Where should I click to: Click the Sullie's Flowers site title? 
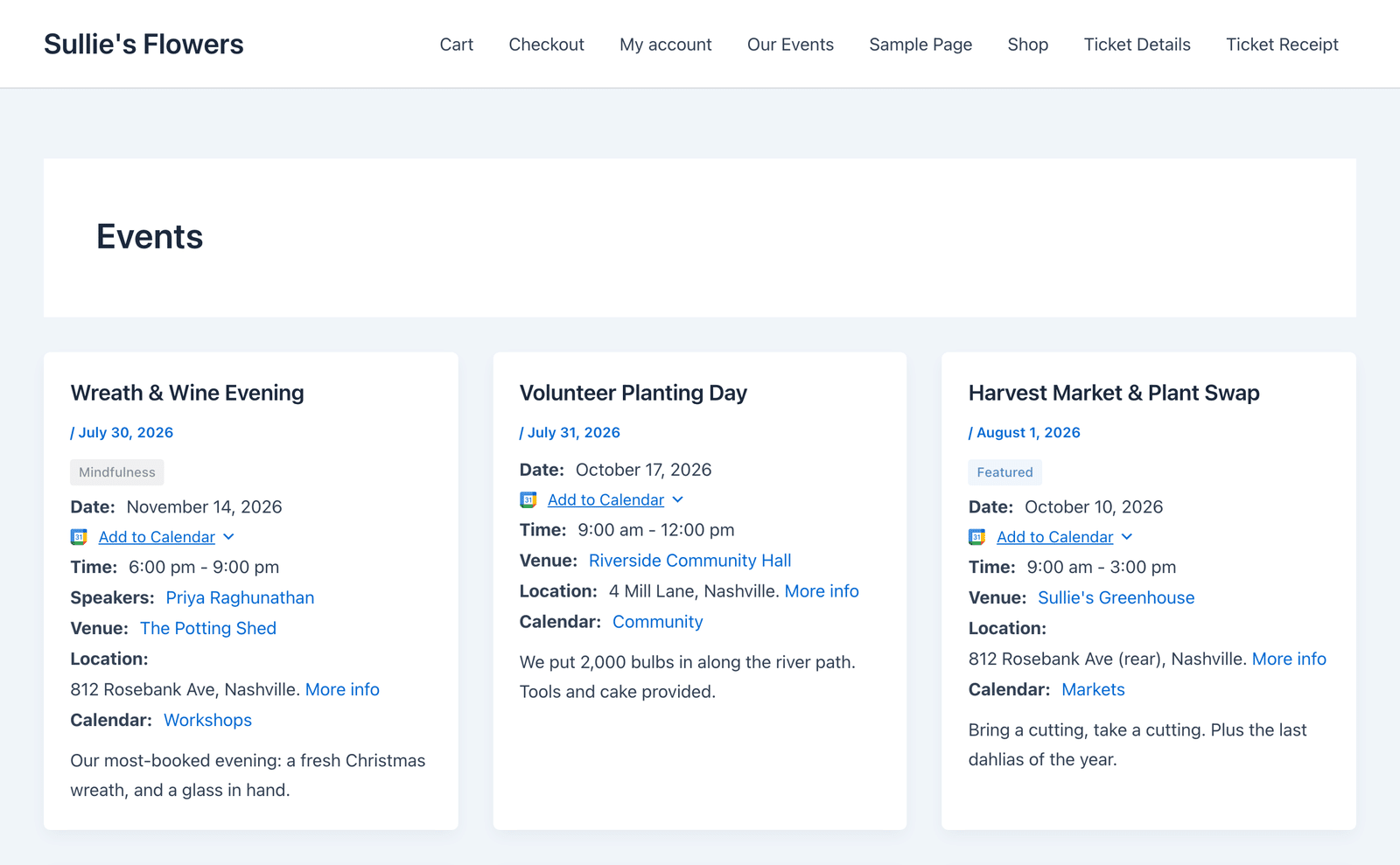143,44
